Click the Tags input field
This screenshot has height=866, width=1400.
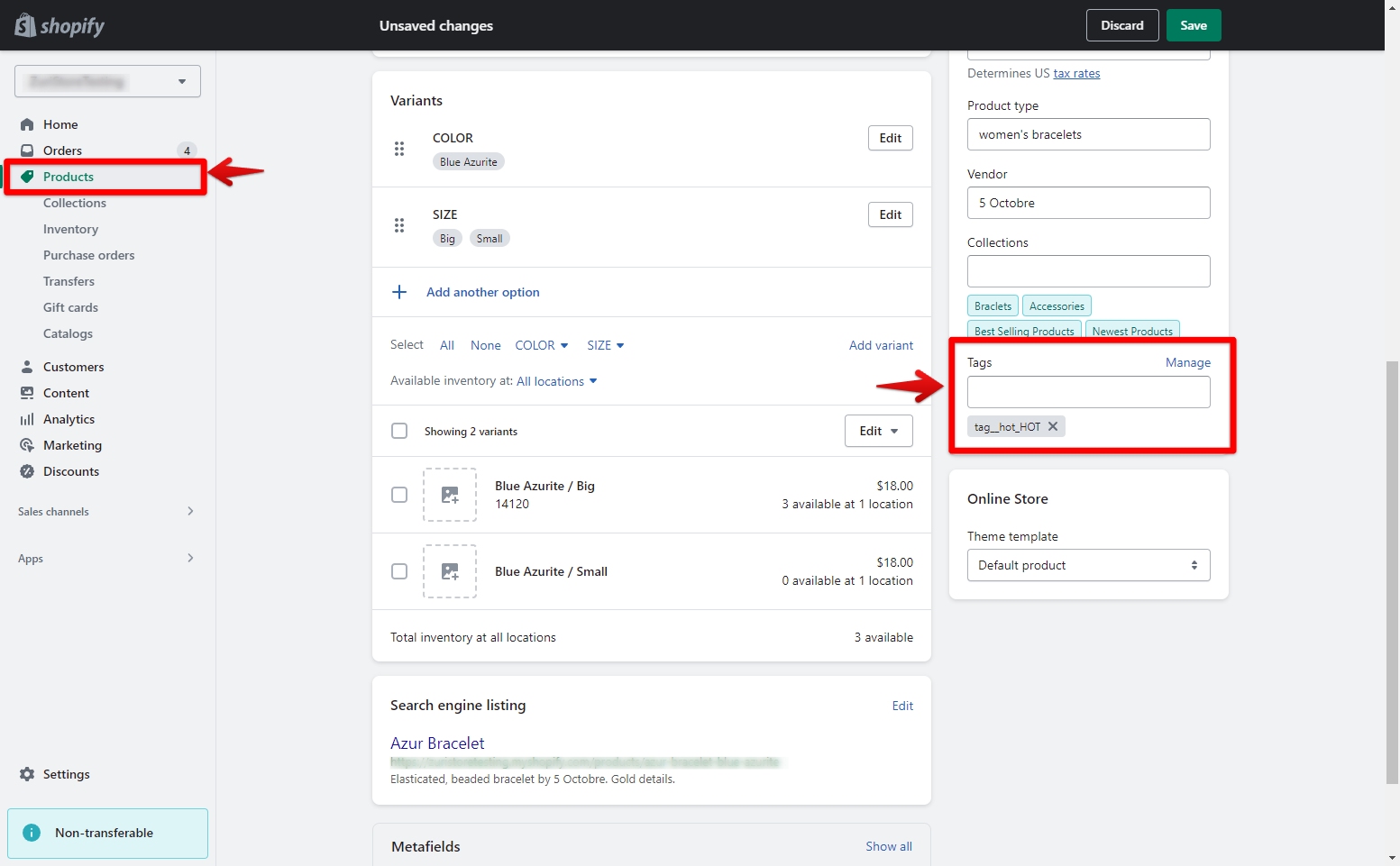[1089, 392]
